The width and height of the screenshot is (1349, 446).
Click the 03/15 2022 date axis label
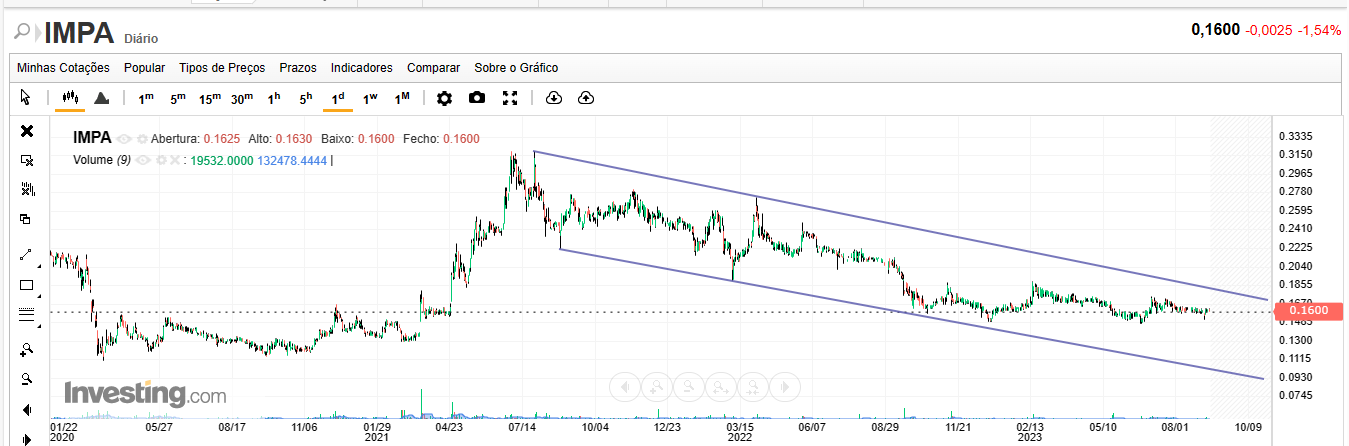[740, 431]
